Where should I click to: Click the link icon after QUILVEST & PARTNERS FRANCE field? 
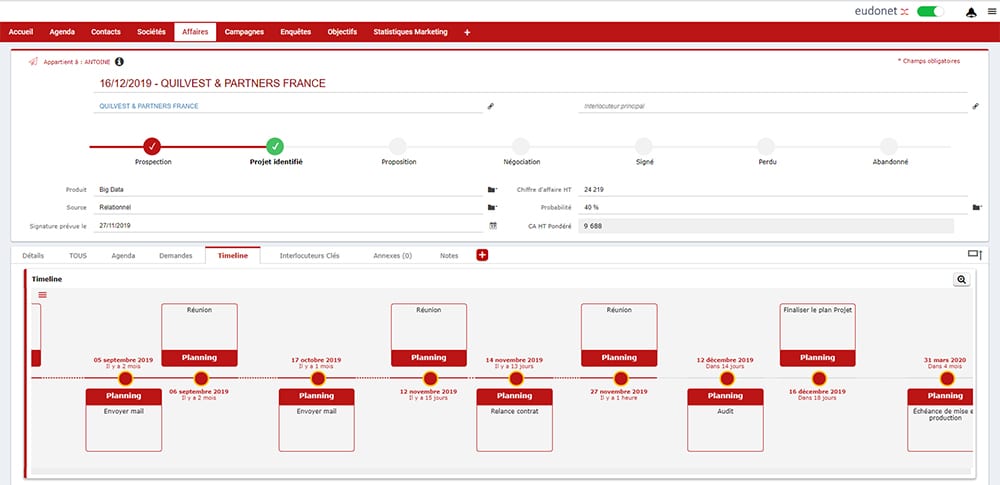pyautogui.click(x=490, y=106)
